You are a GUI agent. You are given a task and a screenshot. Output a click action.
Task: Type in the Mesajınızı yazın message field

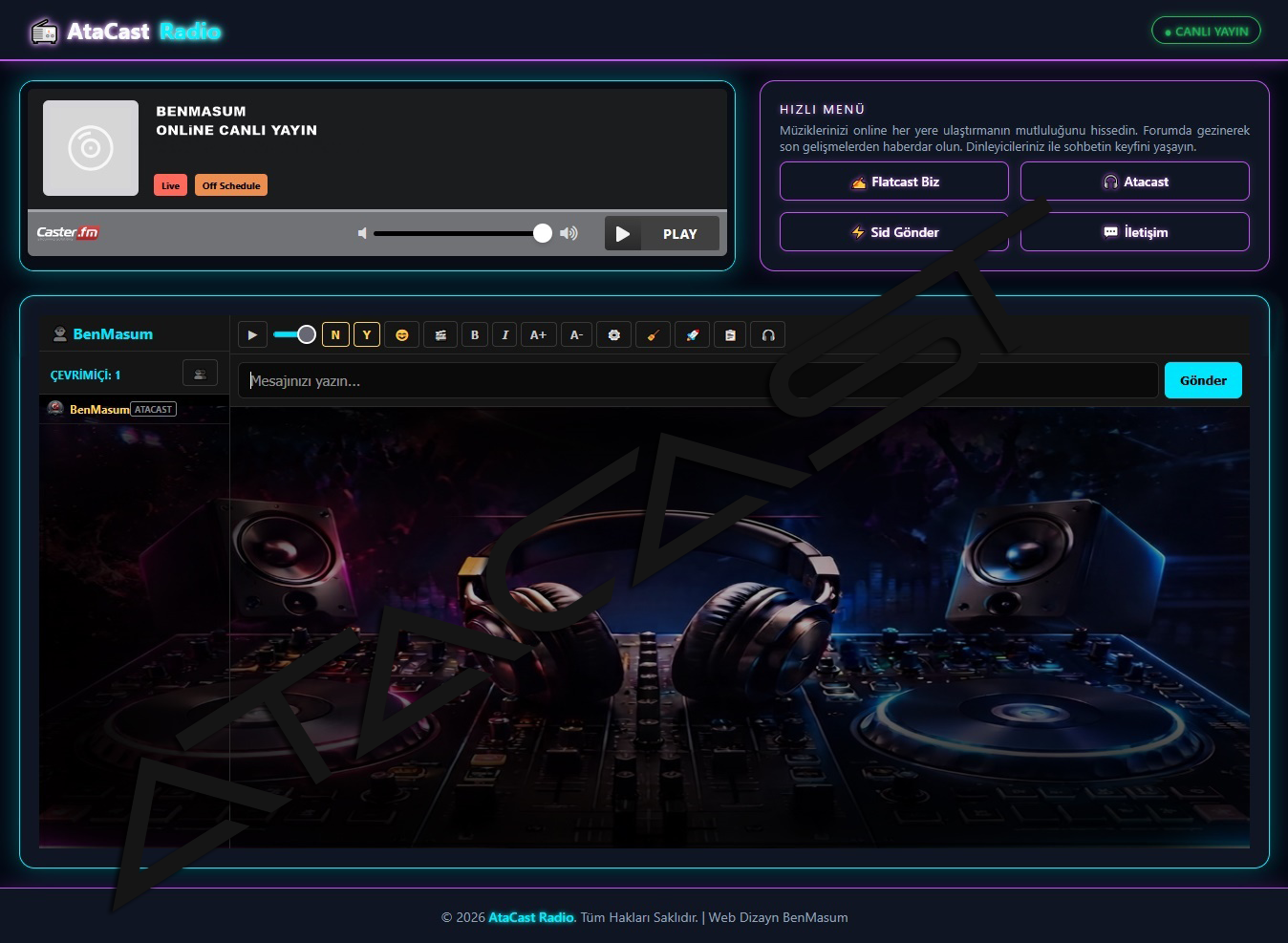pos(698,380)
